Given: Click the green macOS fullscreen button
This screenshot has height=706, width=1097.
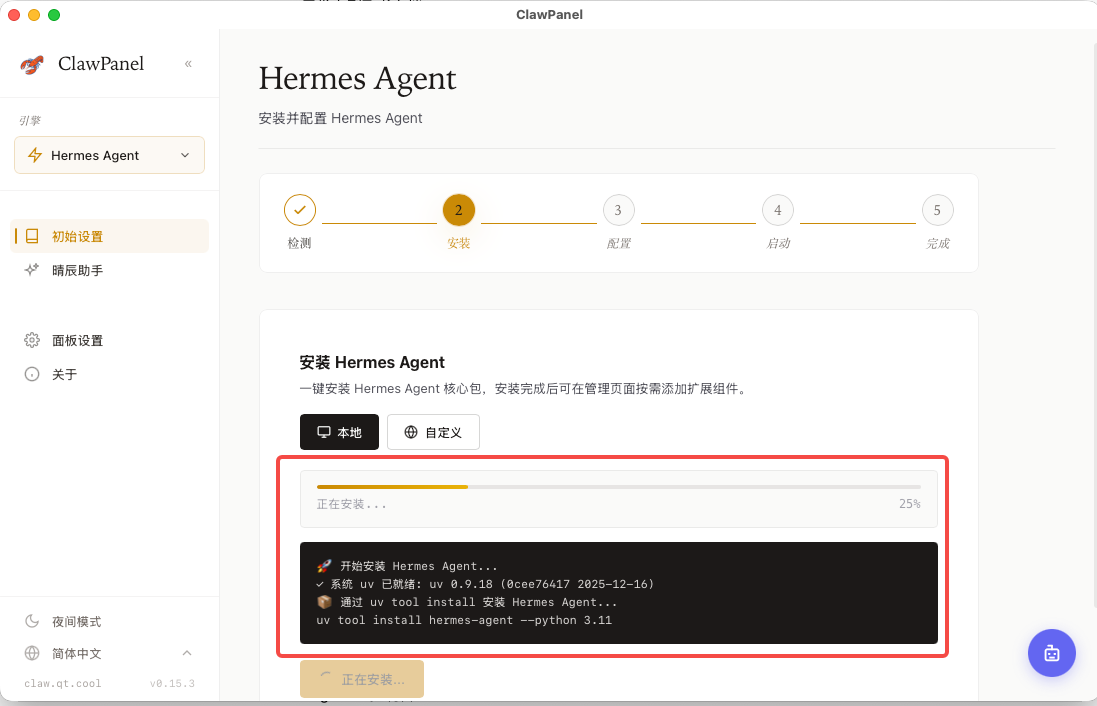Looking at the screenshot, I should tap(54, 15).
